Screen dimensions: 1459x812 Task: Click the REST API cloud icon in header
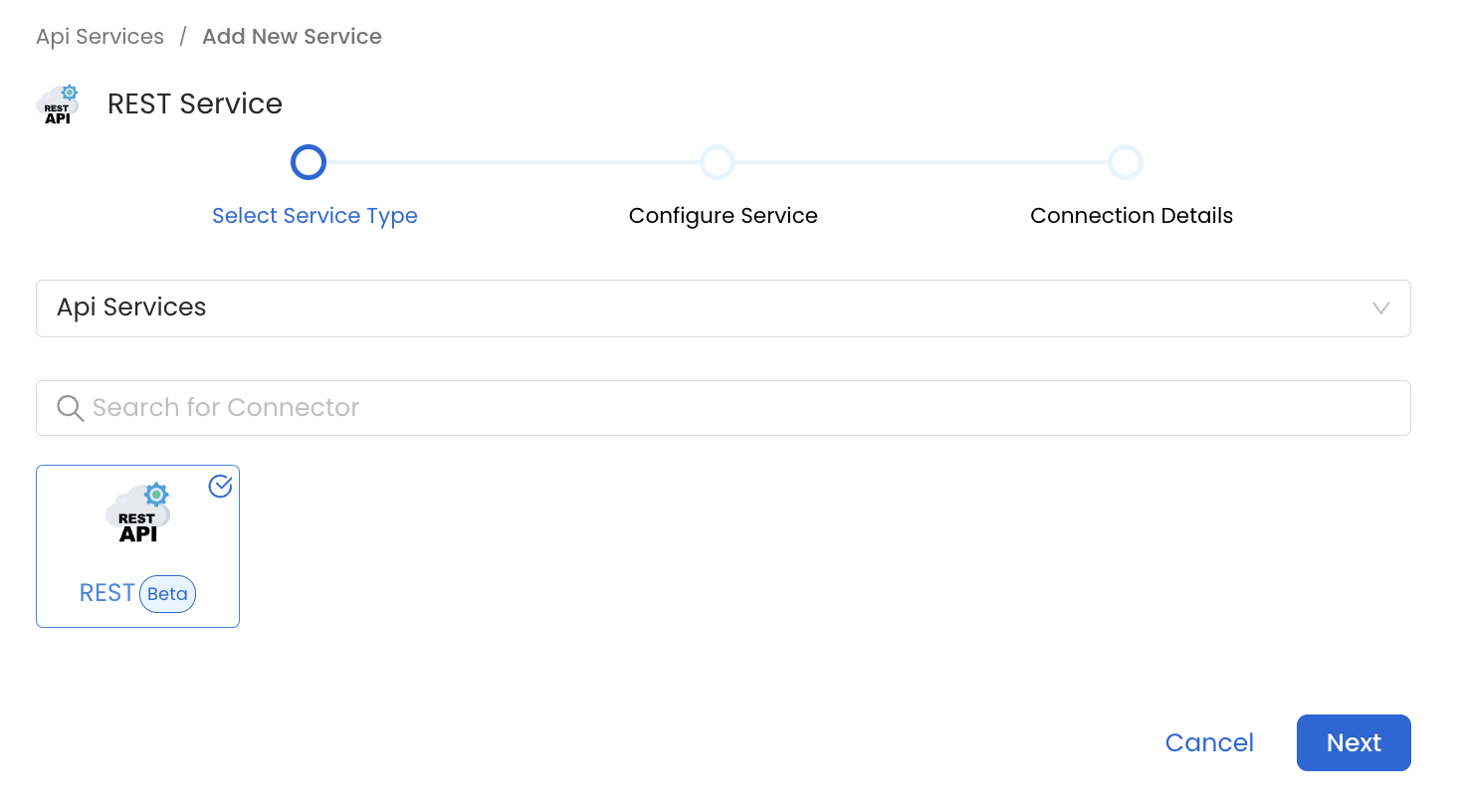pyautogui.click(x=58, y=102)
